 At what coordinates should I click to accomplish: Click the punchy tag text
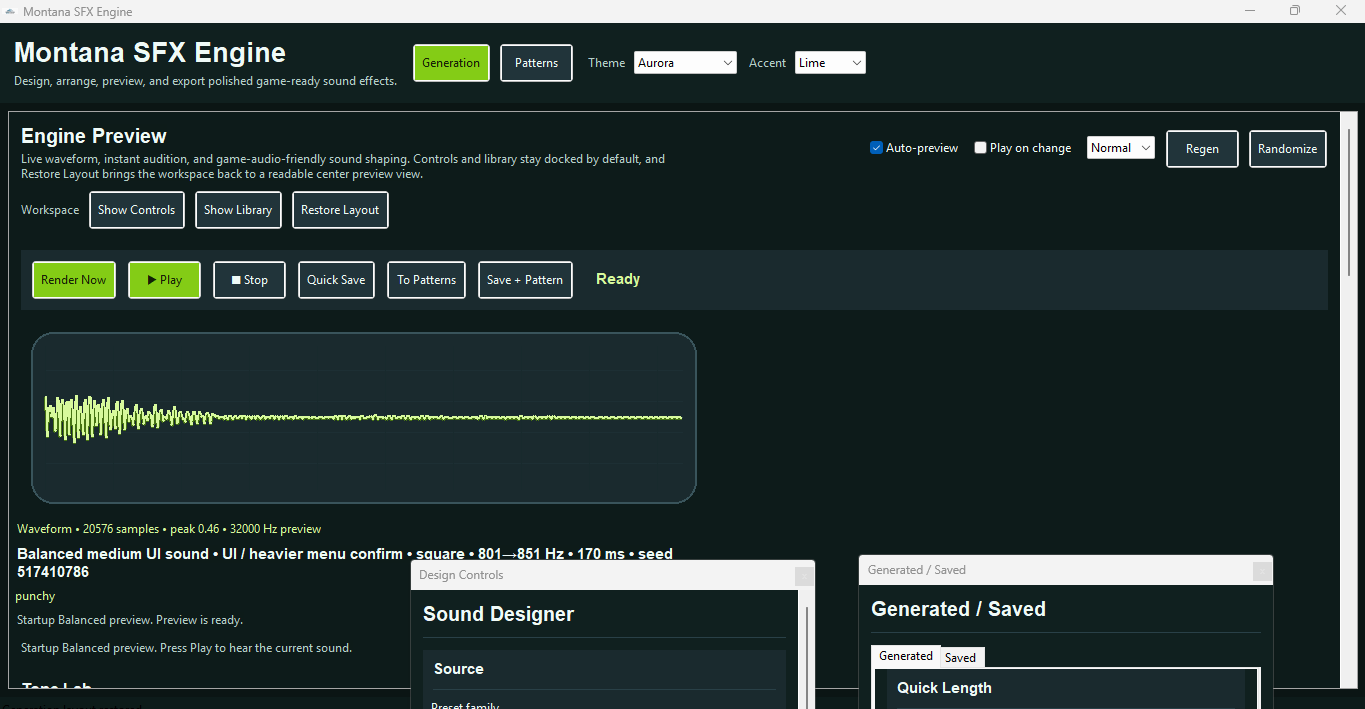click(35, 596)
